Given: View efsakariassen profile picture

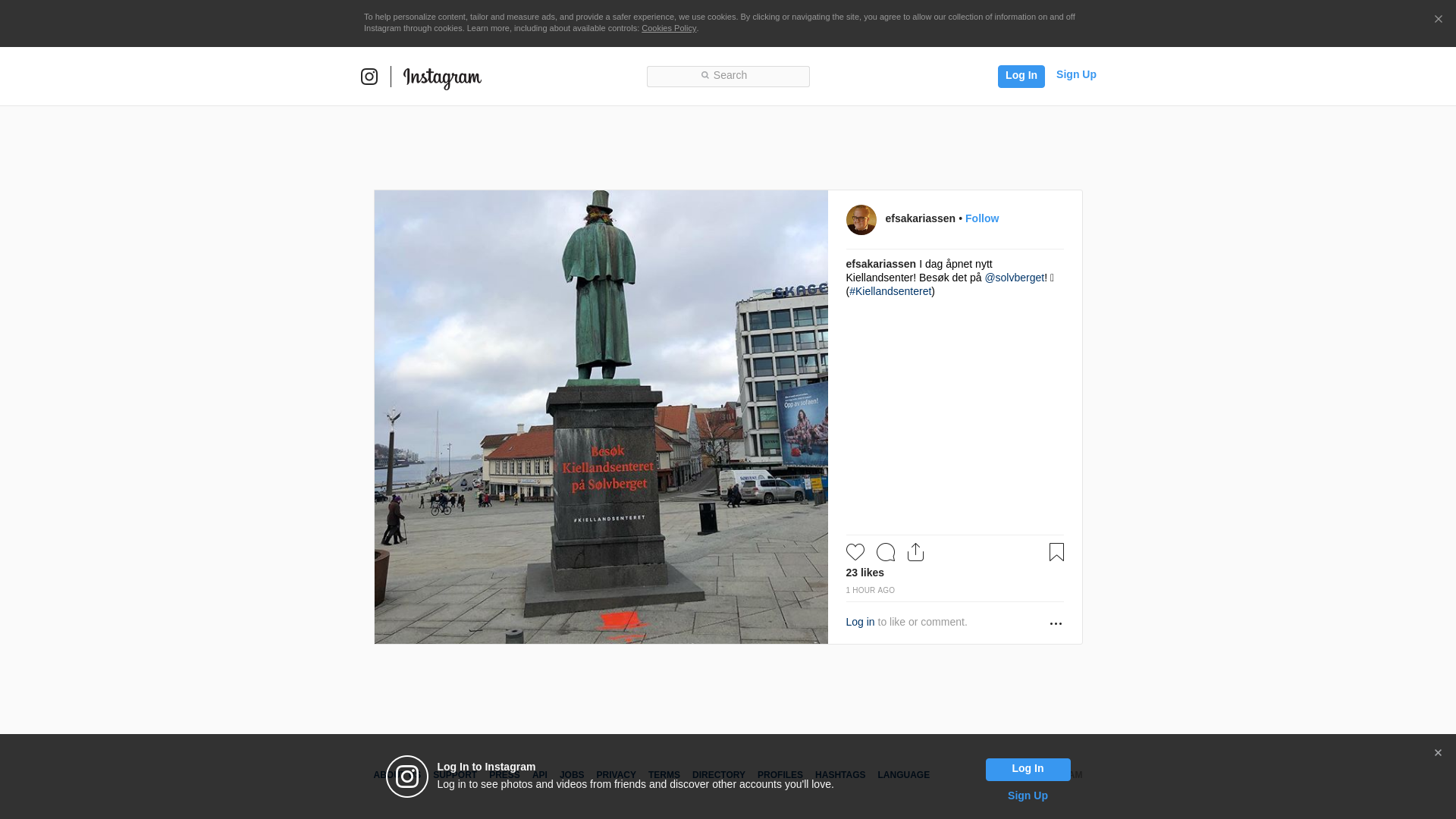Looking at the screenshot, I should point(861,220).
